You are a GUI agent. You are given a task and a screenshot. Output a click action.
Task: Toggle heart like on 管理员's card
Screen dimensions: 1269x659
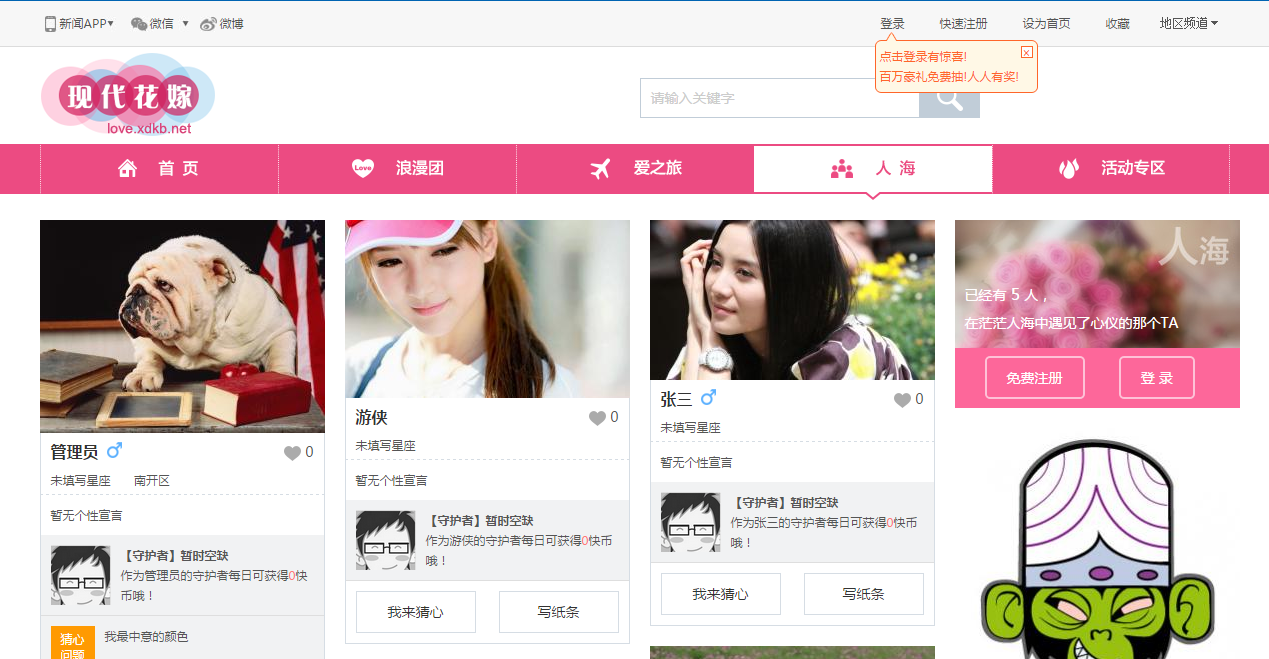coord(292,453)
